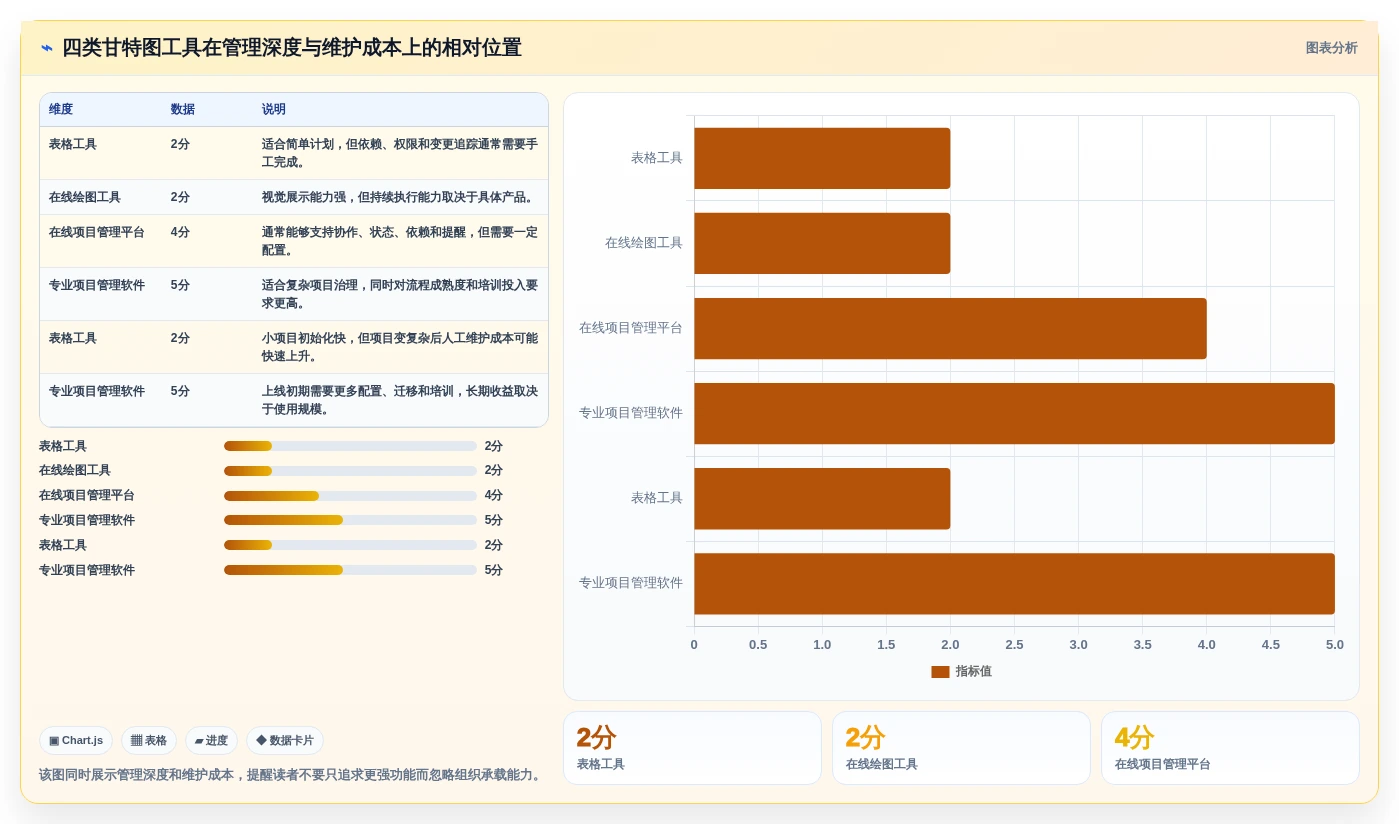Click the lightning icon beside the page title
Viewport: 1399px width, 824px height.
click(47, 48)
